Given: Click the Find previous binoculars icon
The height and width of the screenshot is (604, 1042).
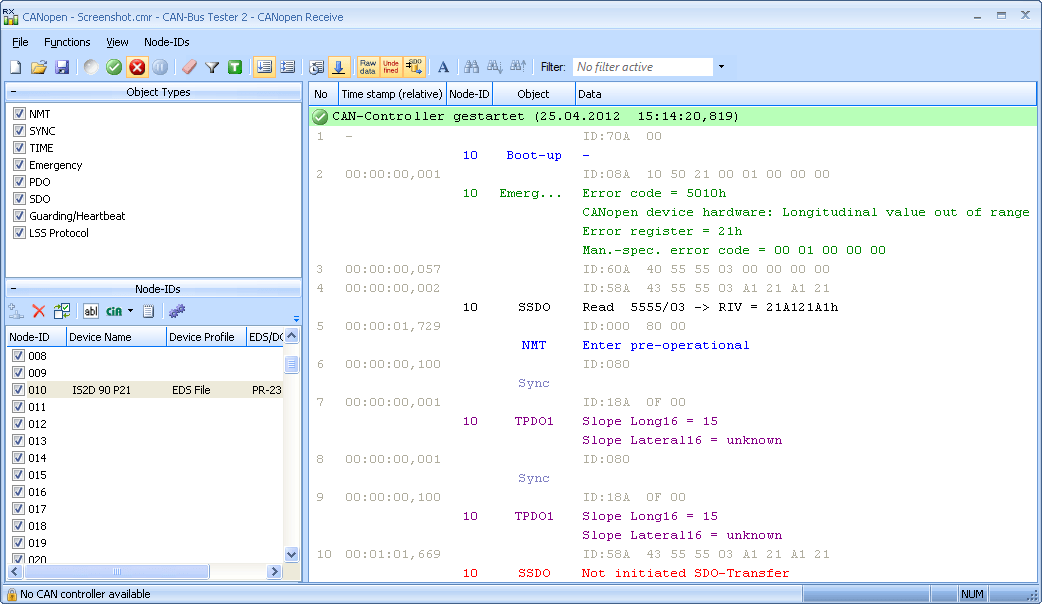Looking at the screenshot, I should (518, 67).
